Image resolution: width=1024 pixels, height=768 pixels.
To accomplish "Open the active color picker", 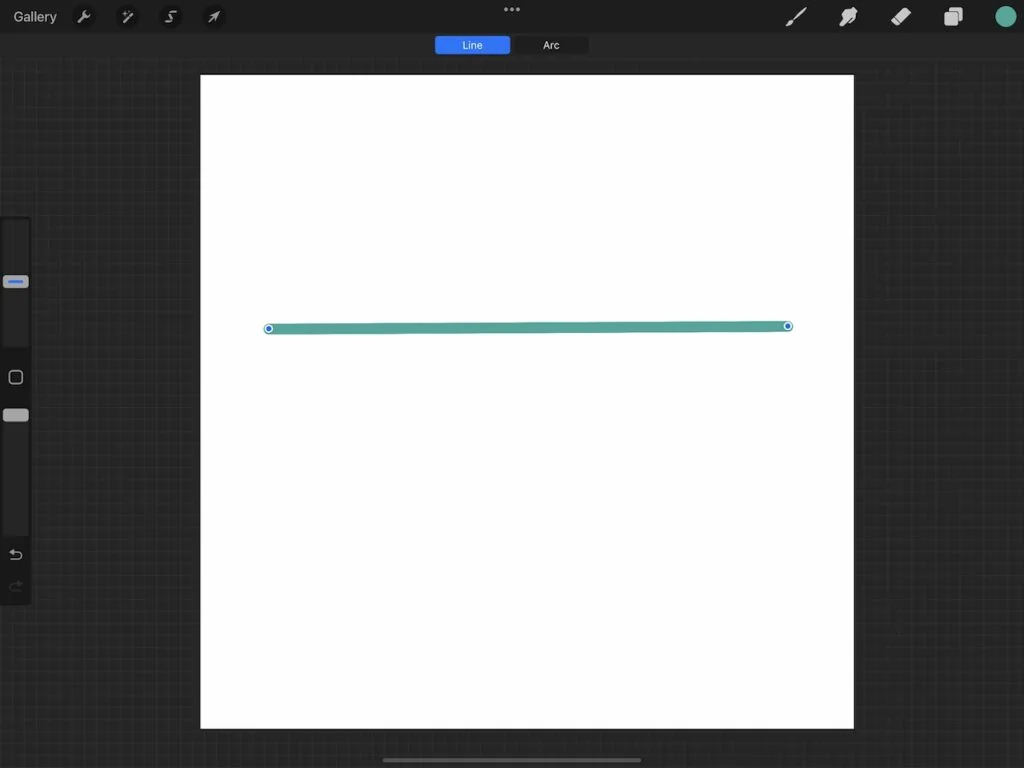I will (x=1005, y=17).
